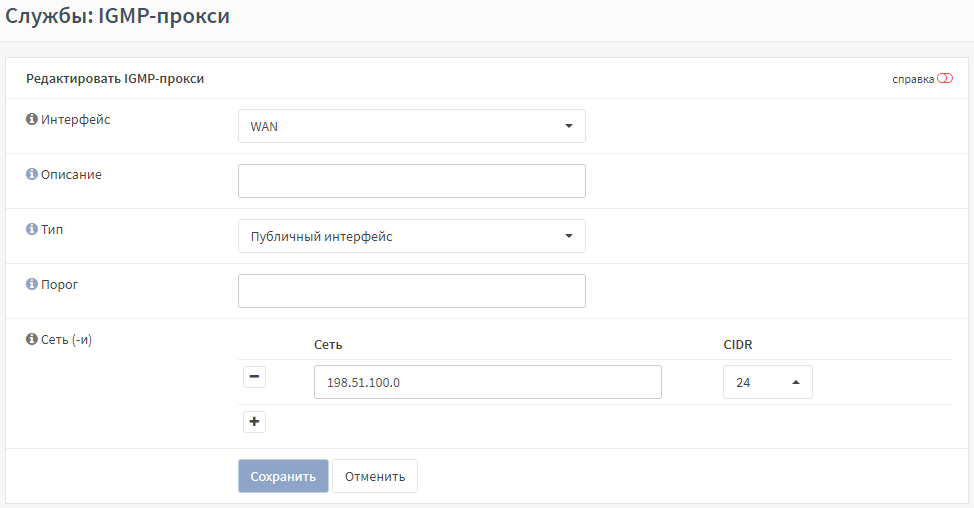Click the справка label text
The width and height of the screenshot is (974, 508).
tap(913, 79)
